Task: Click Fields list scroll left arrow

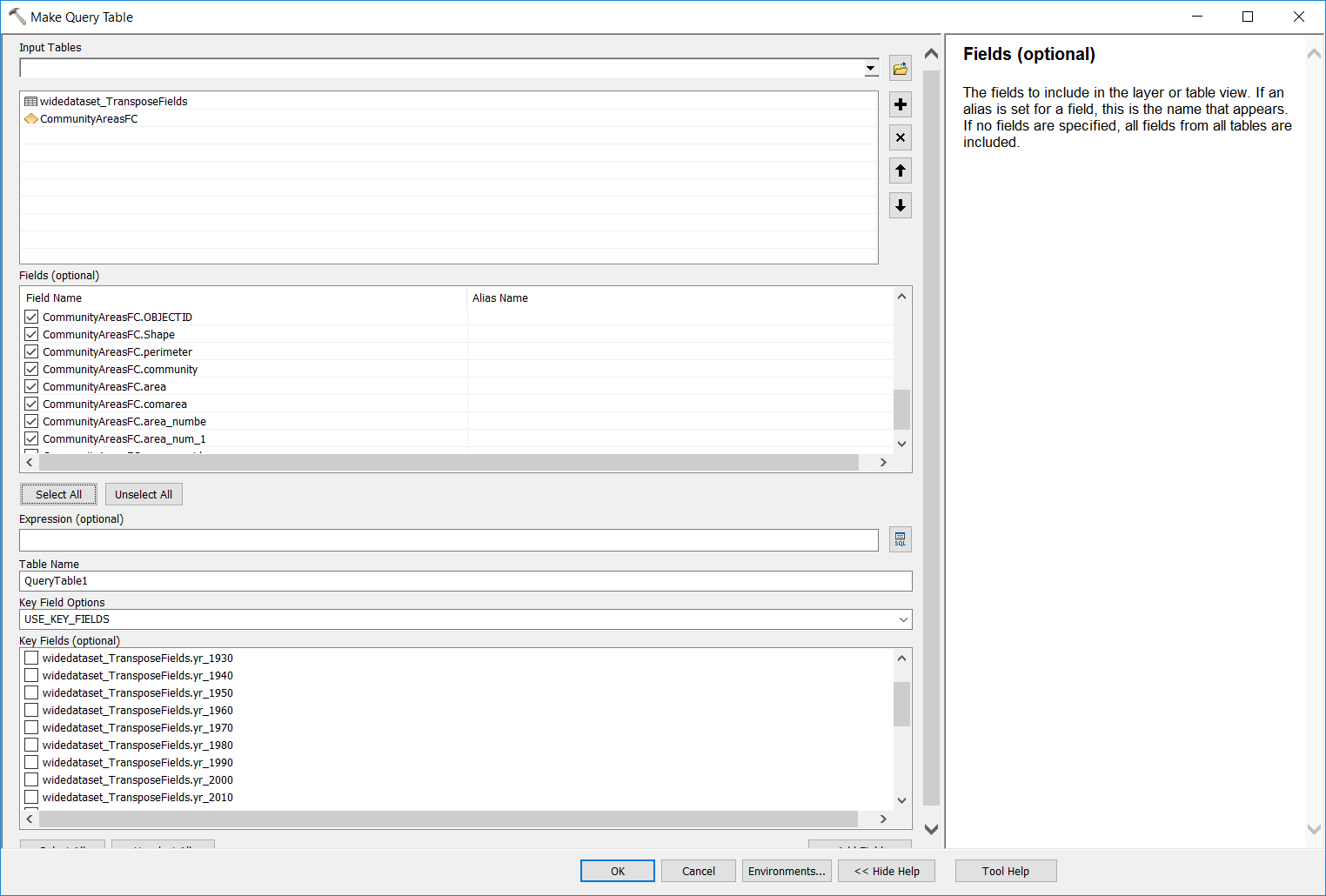Action: coord(30,463)
